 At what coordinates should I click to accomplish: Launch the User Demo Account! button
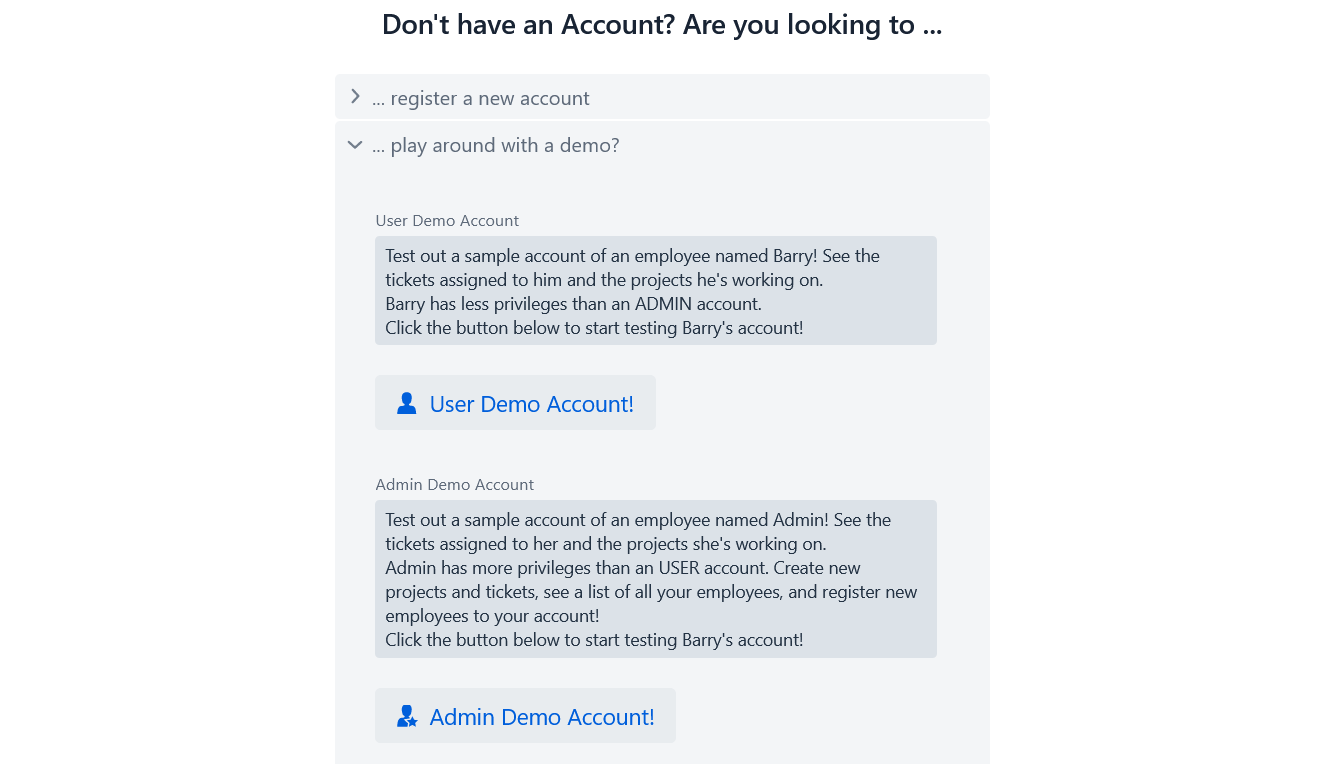click(515, 403)
